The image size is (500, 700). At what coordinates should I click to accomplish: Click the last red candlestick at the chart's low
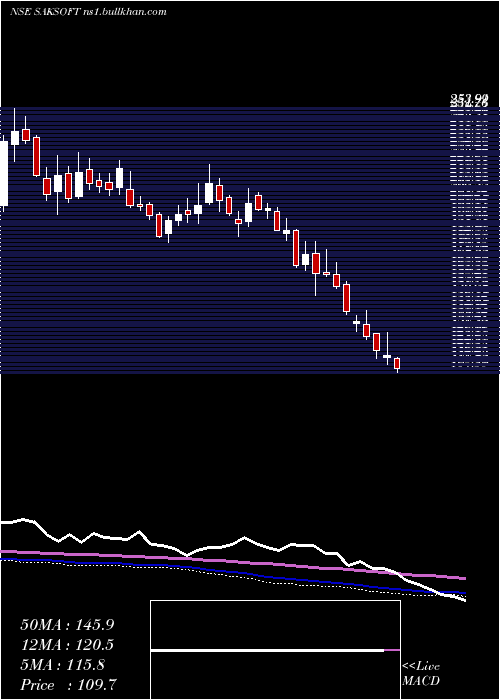point(397,364)
